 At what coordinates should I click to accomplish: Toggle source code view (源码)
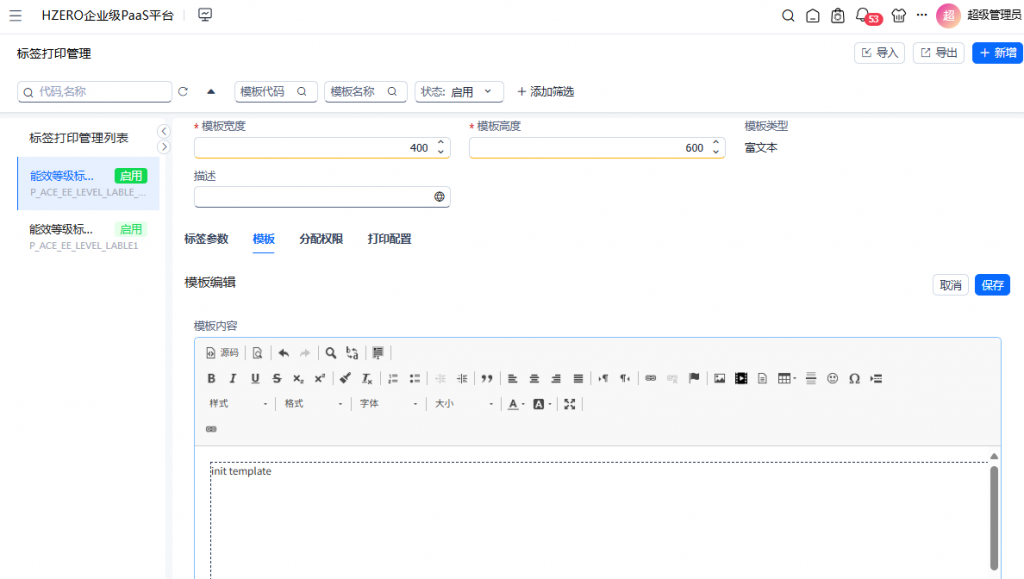[222, 353]
